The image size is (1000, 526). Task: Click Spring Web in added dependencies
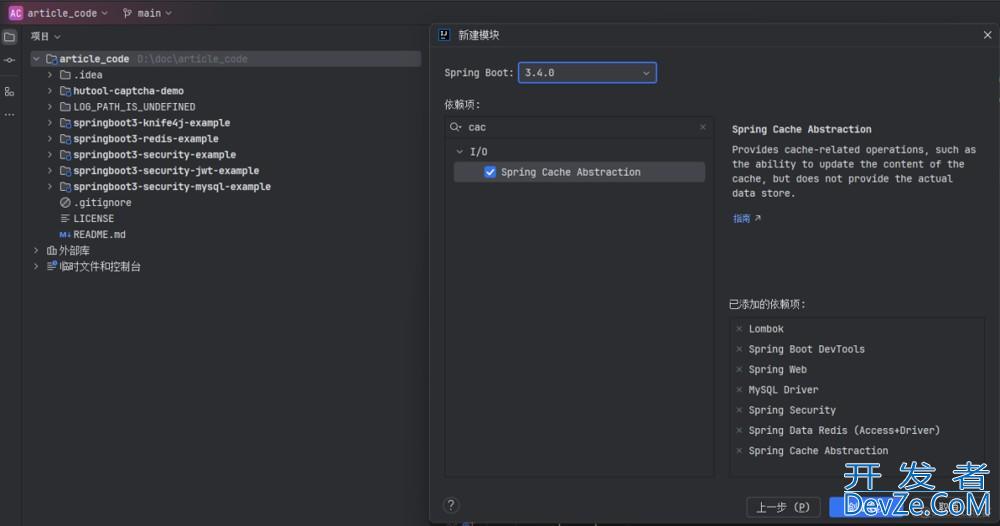(x=777, y=370)
